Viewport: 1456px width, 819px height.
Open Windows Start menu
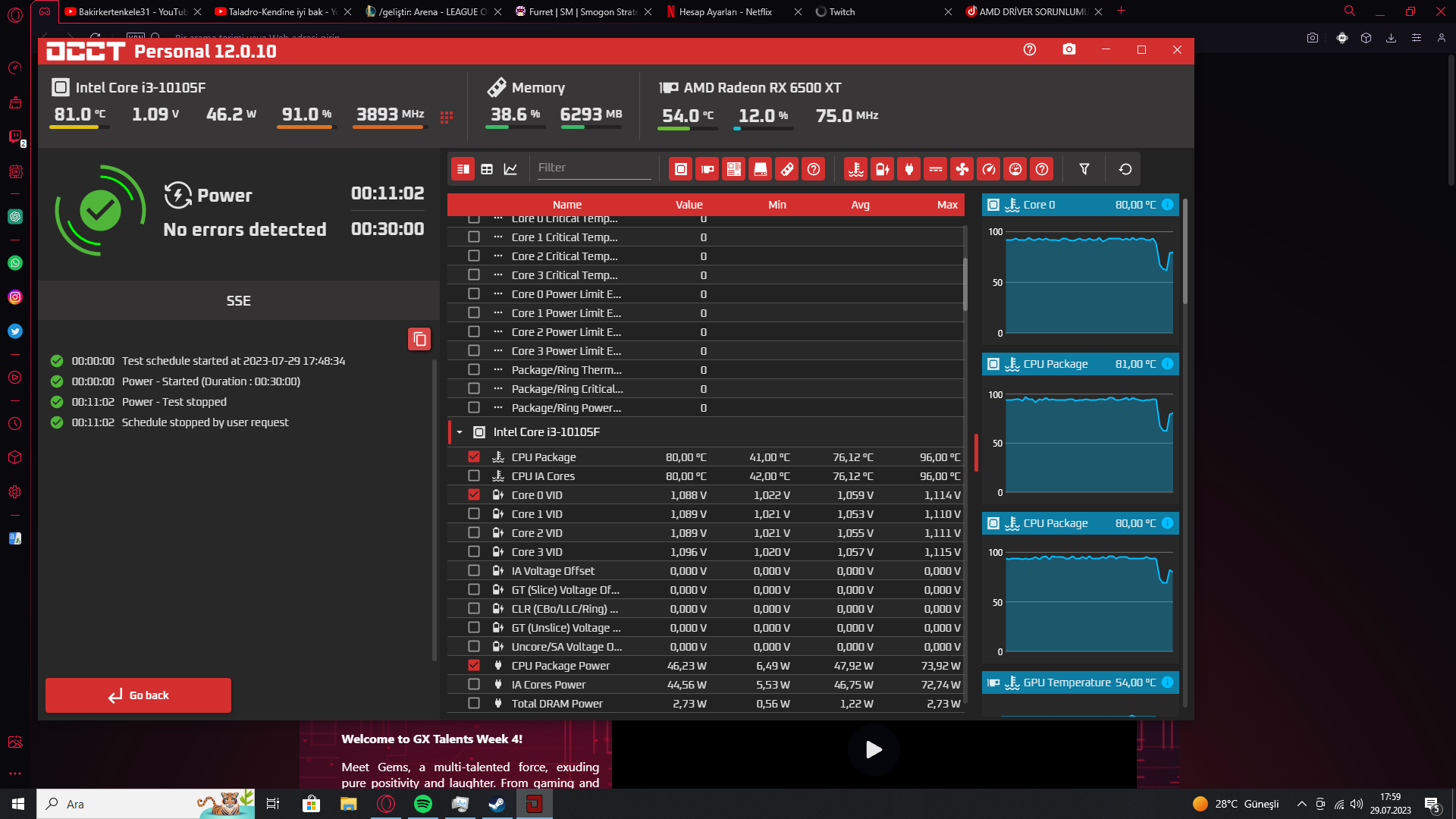pyautogui.click(x=18, y=804)
